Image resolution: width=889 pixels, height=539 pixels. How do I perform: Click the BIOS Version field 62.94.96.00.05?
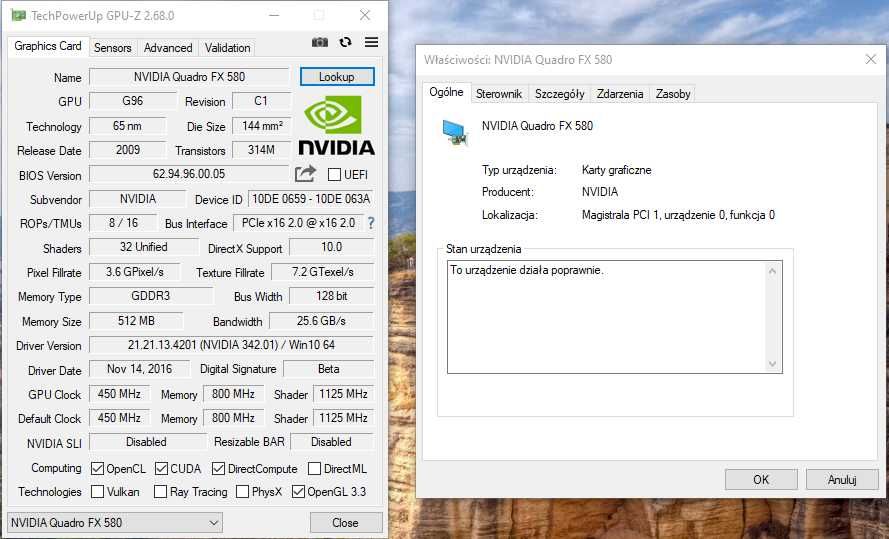189,173
